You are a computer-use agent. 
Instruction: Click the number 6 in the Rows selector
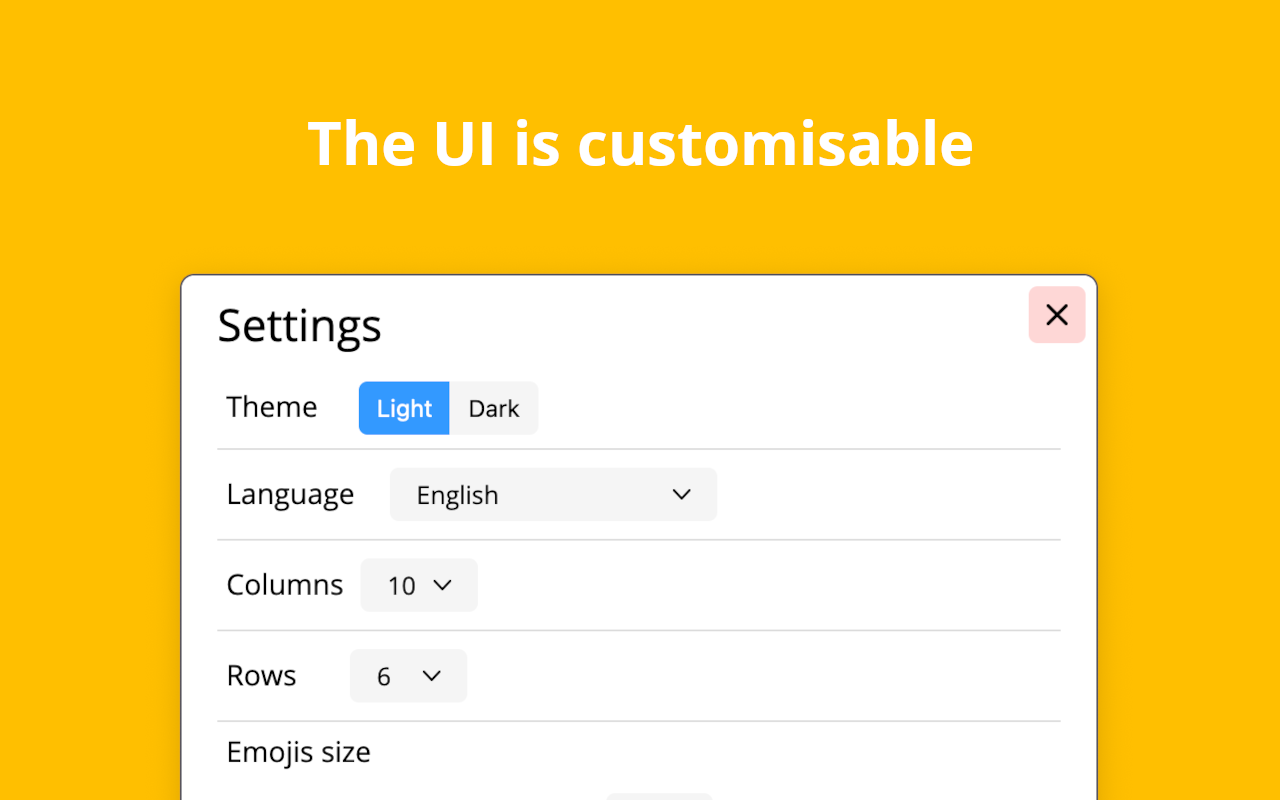pyautogui.click(x=384, y=677)
